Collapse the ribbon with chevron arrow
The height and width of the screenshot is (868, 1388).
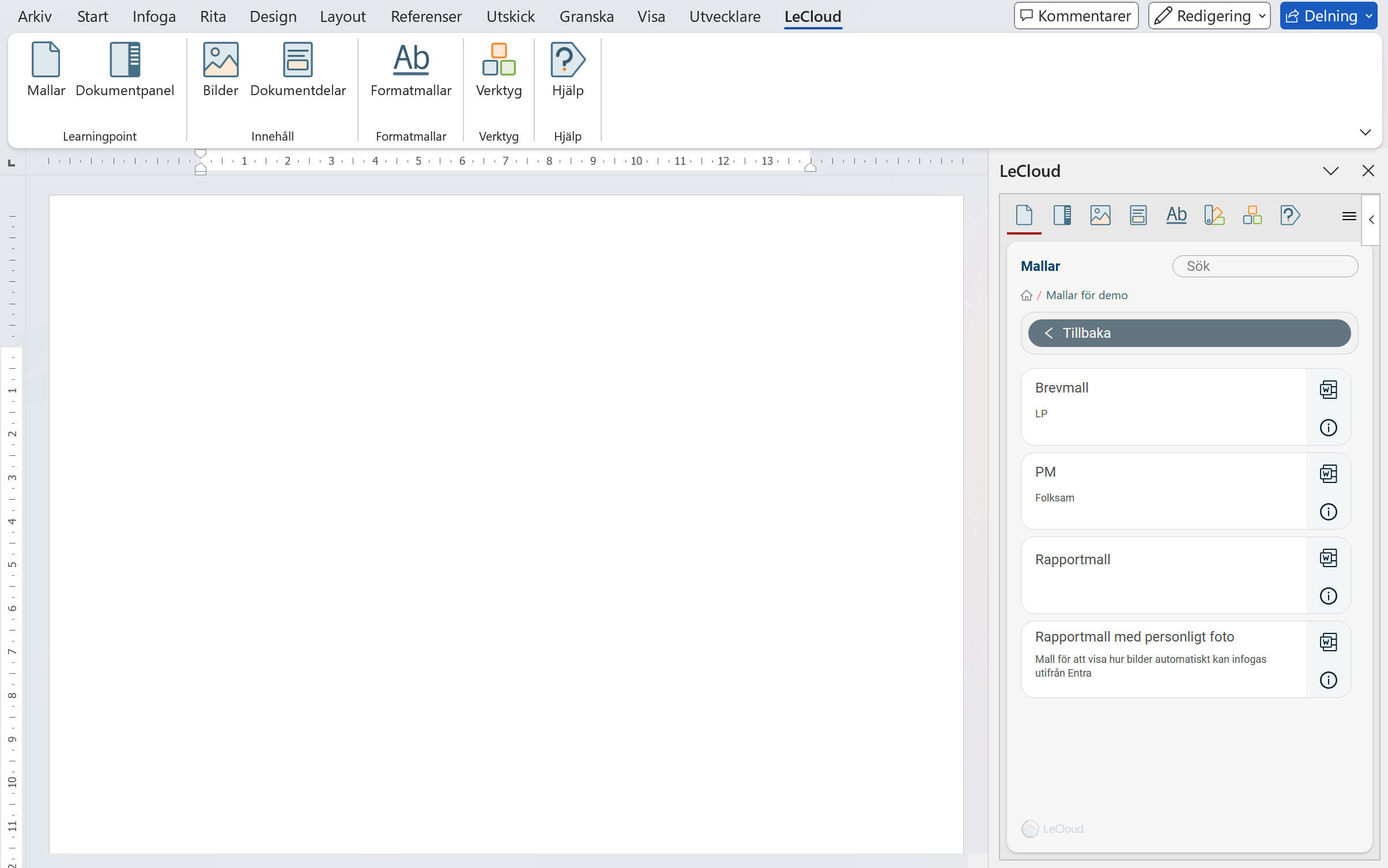coord(1365,133)
